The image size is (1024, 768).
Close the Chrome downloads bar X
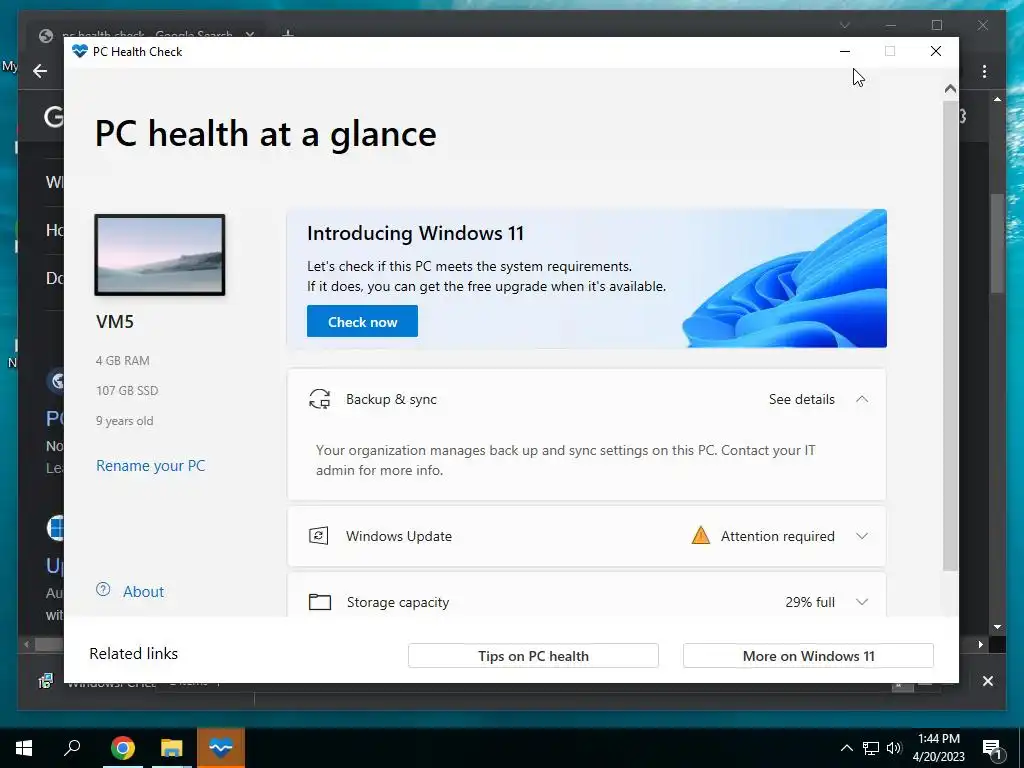tap(987, 681)
